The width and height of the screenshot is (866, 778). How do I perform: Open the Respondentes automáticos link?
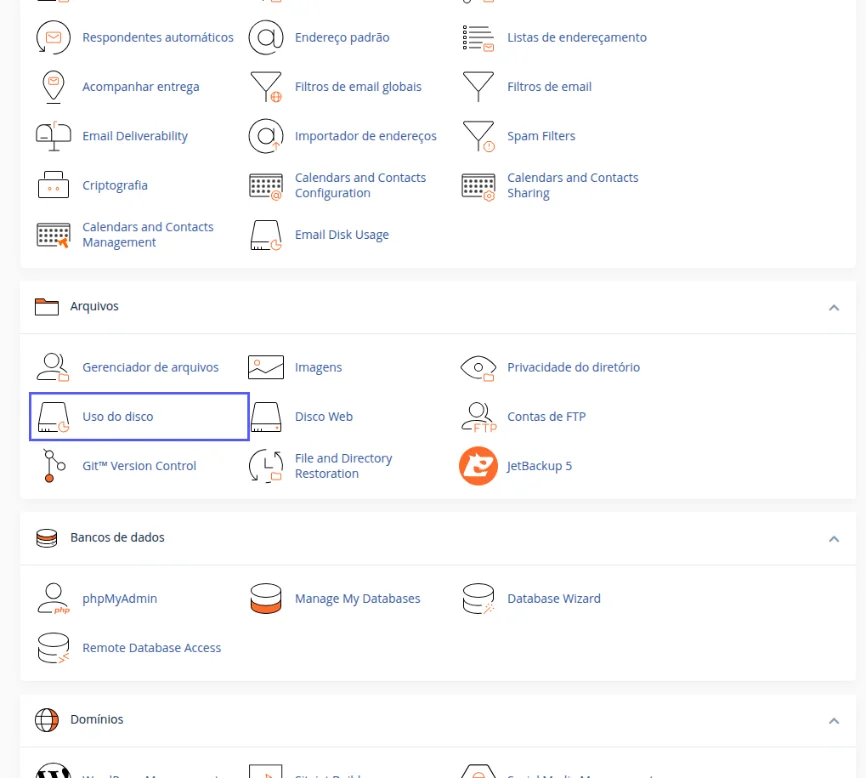tap(158, 38)
